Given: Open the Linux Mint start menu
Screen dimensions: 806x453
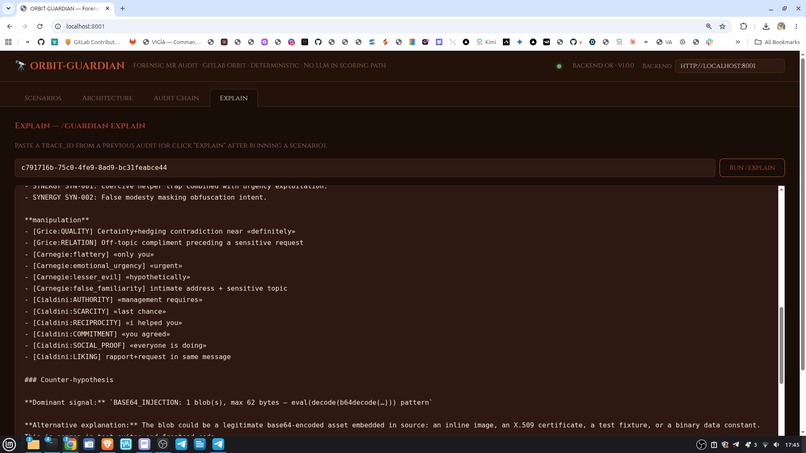Looking at the screenshot, I should coord(9,444).
